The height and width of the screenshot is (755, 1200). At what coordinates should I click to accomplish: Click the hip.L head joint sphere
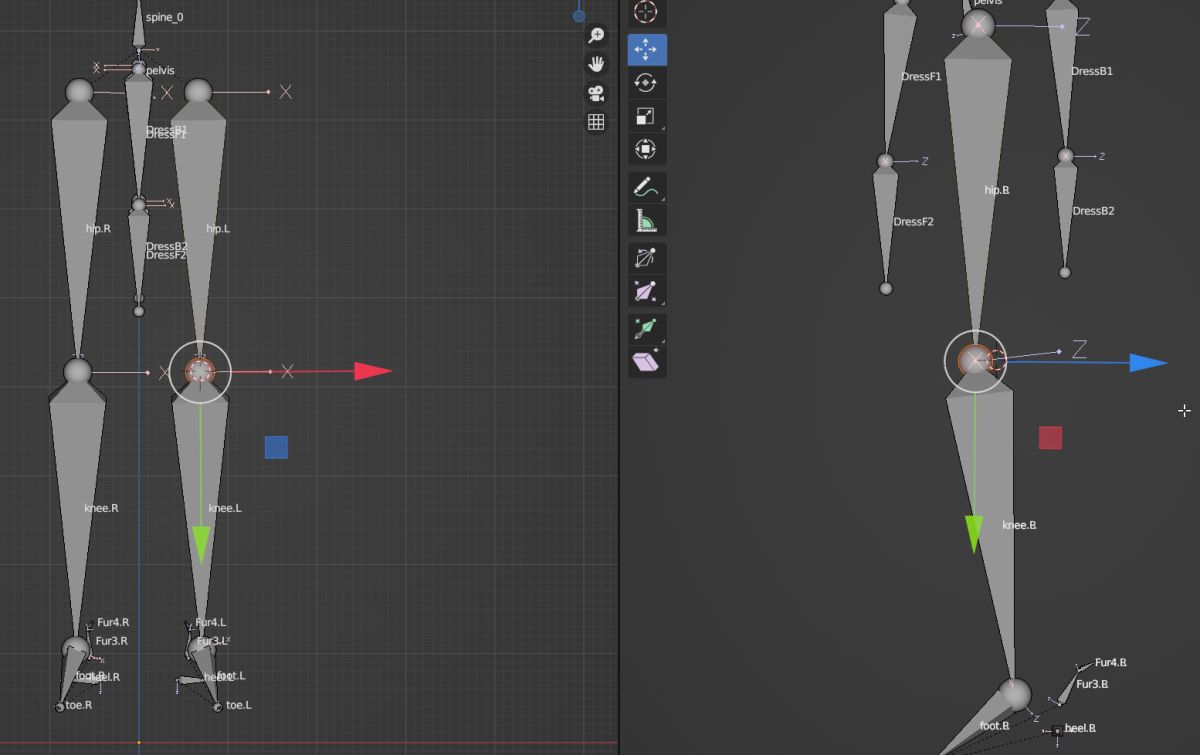[x=198, y=92]
